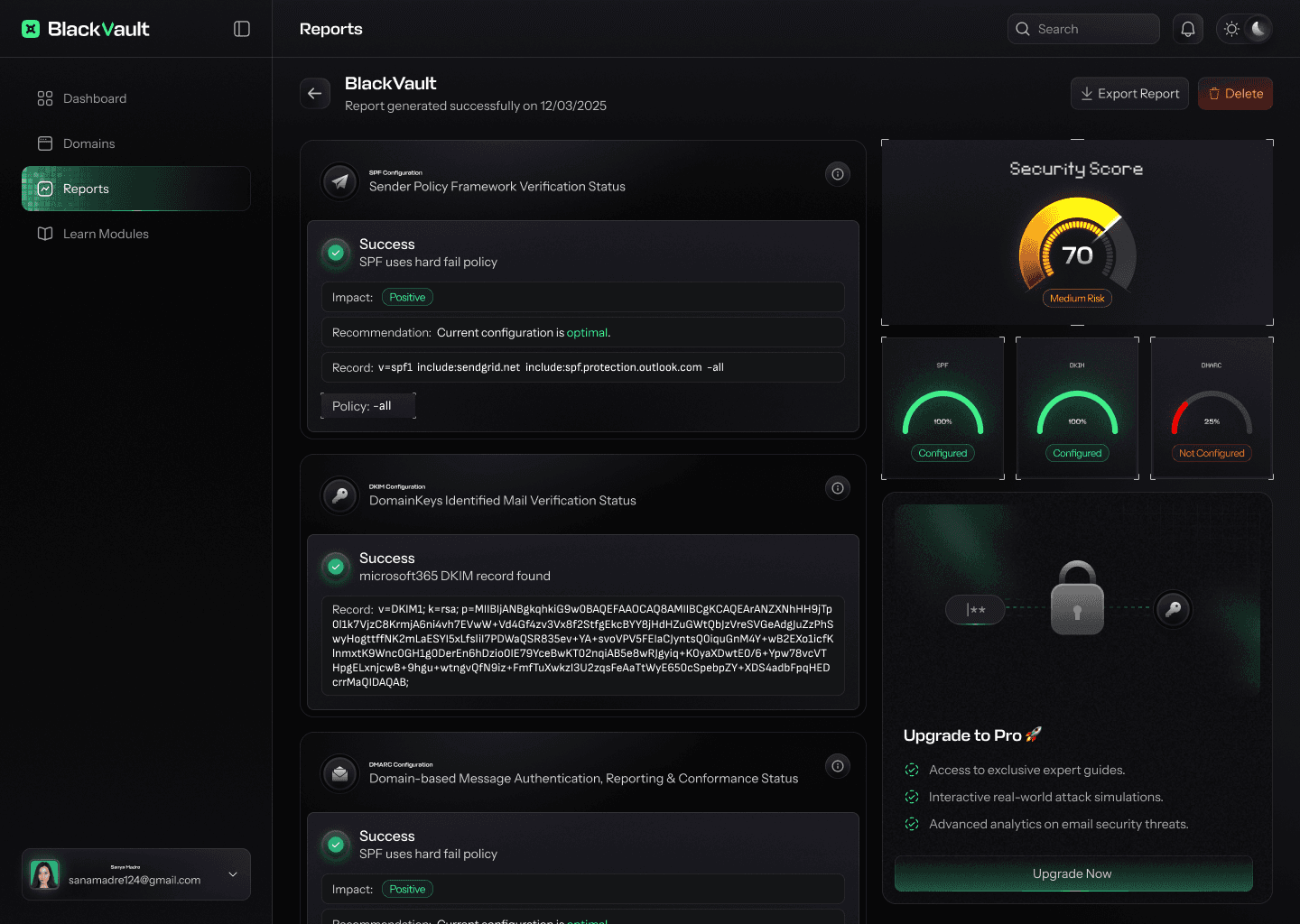Click the Reports chart icon
Screen dimensions: 1300x924
(x=45, y=189)
